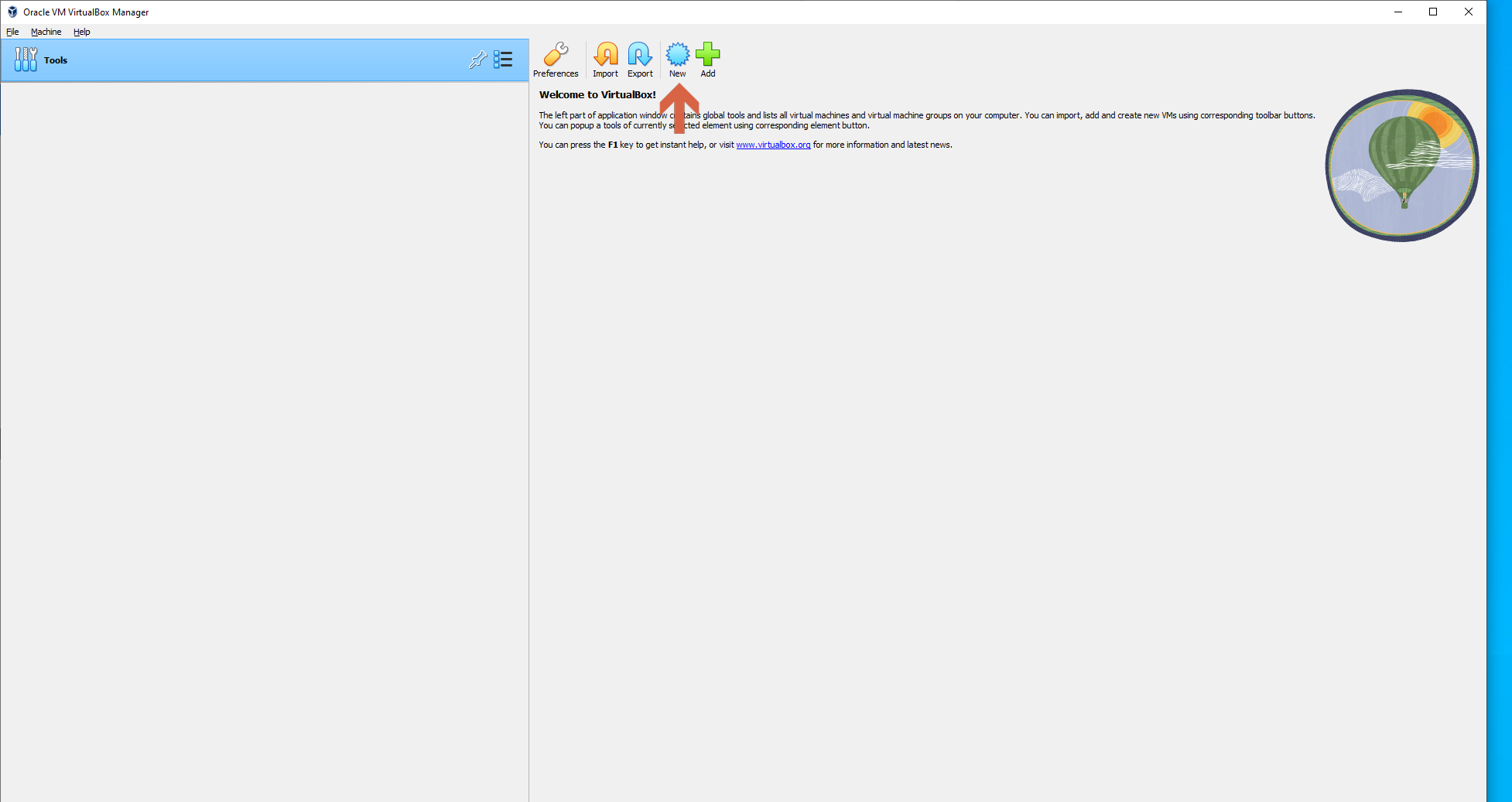Screen dimensions: 1512x802
Task: Open the Tools list menu icon
Action: coord(503,60)
